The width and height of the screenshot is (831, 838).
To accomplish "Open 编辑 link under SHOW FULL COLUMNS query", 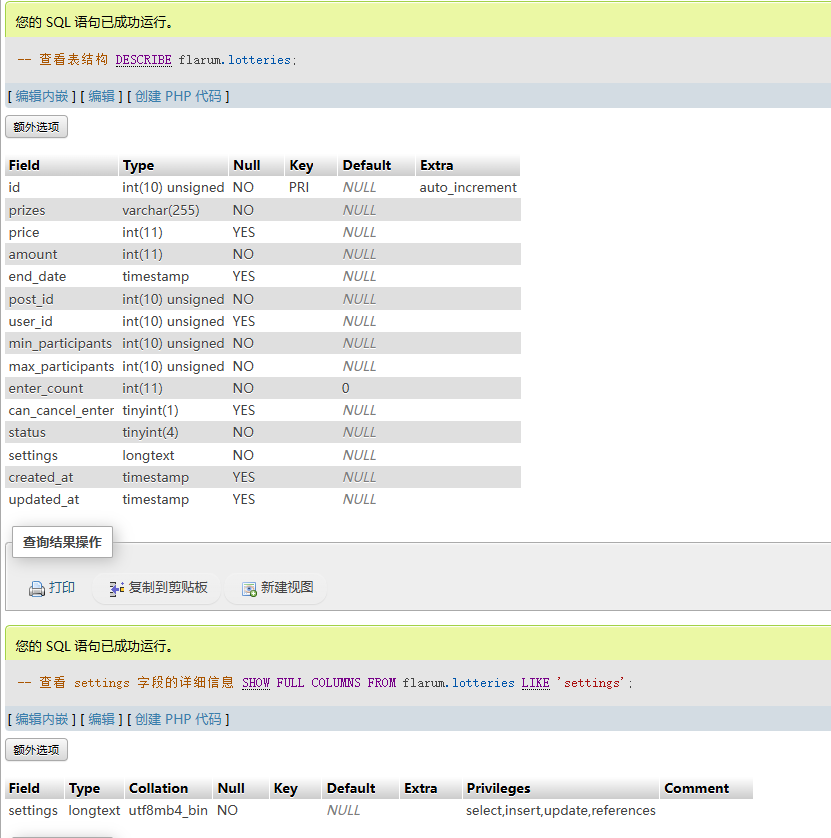I will click(102, 719).
